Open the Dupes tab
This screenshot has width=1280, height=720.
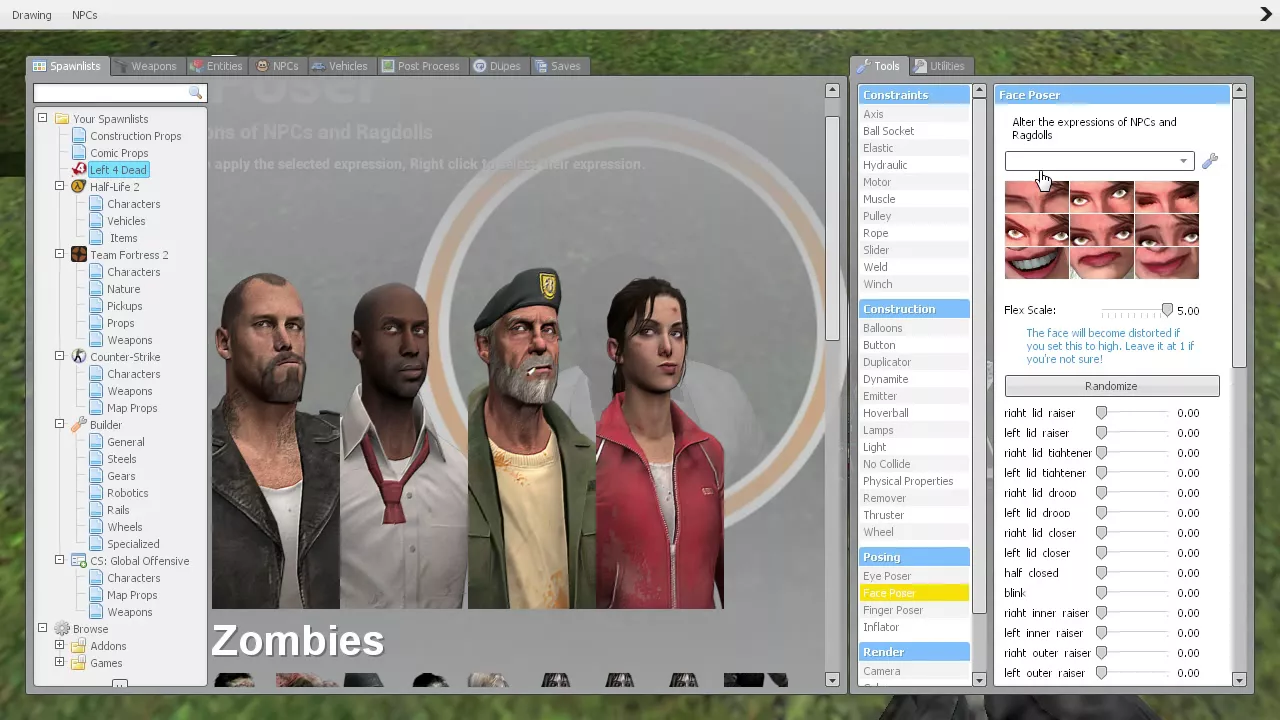point(497,66)
